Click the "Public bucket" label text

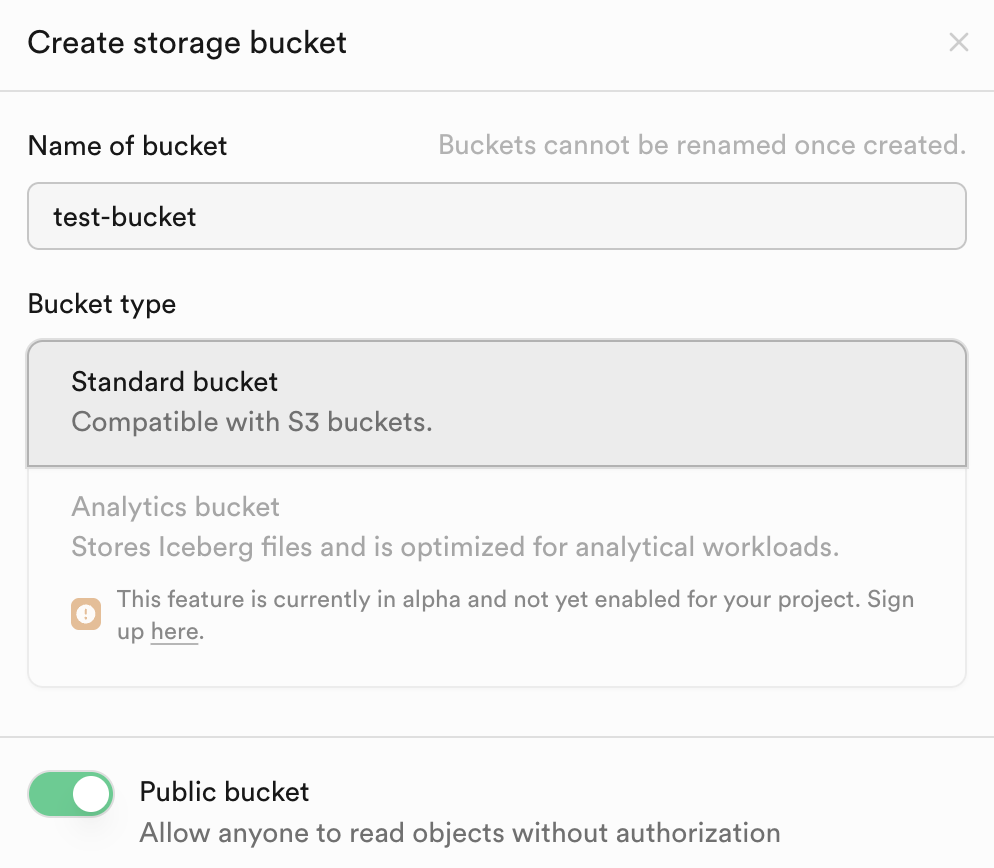pos(225,792)
